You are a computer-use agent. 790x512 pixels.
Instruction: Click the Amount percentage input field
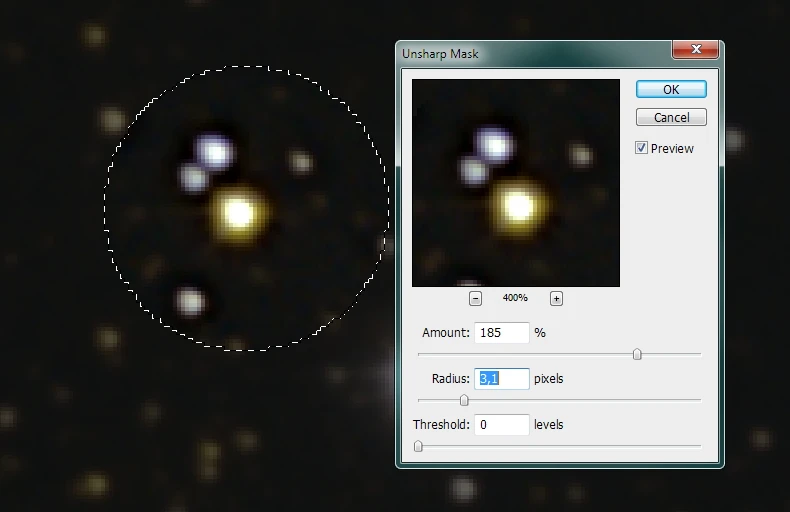point(502,333)
